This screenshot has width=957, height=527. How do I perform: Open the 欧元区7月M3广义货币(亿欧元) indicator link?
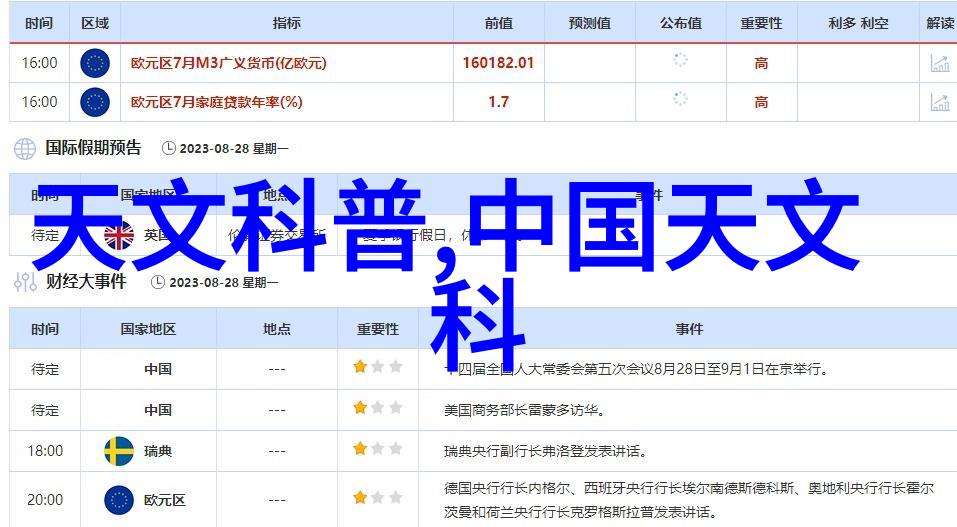pyautogui.click(x=229, y=63)
